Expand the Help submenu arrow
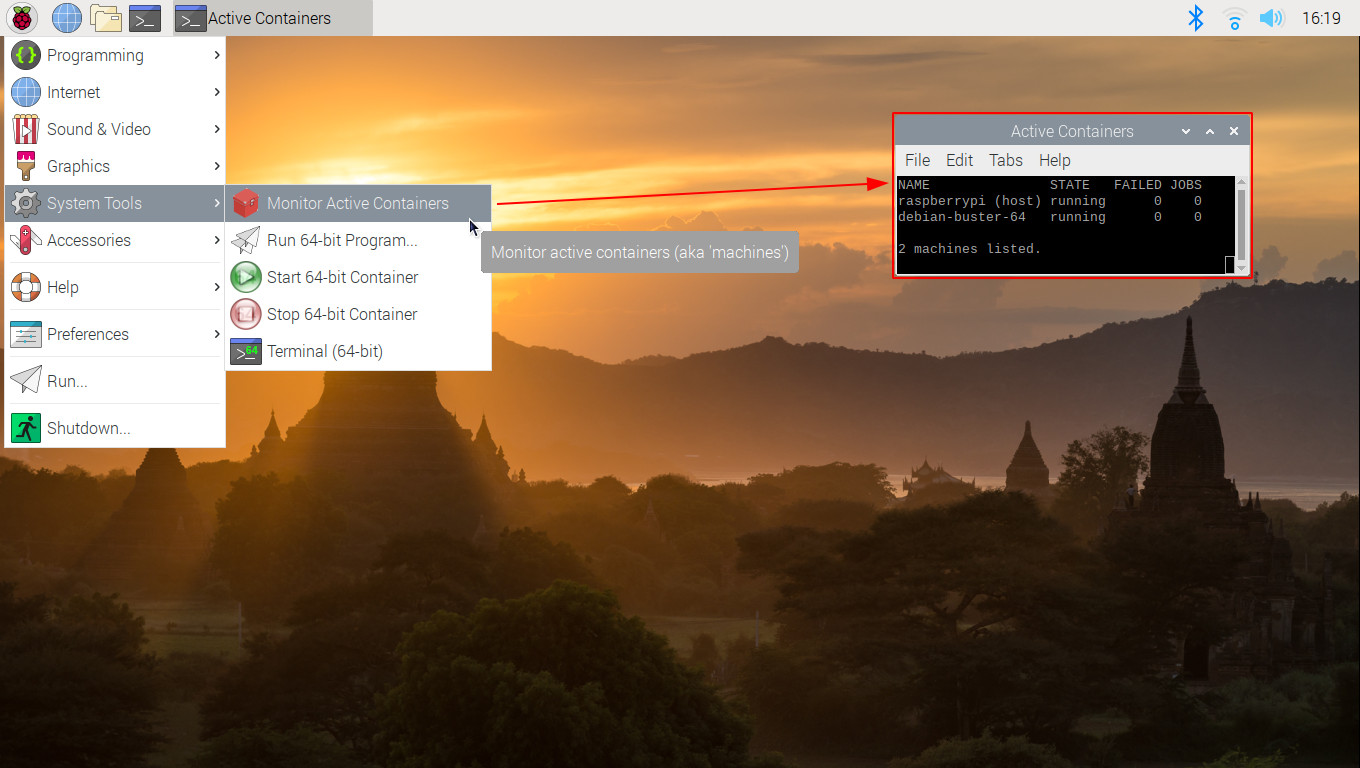Image resolution: width=1360 pixels, height=768 pixels. 217,287
